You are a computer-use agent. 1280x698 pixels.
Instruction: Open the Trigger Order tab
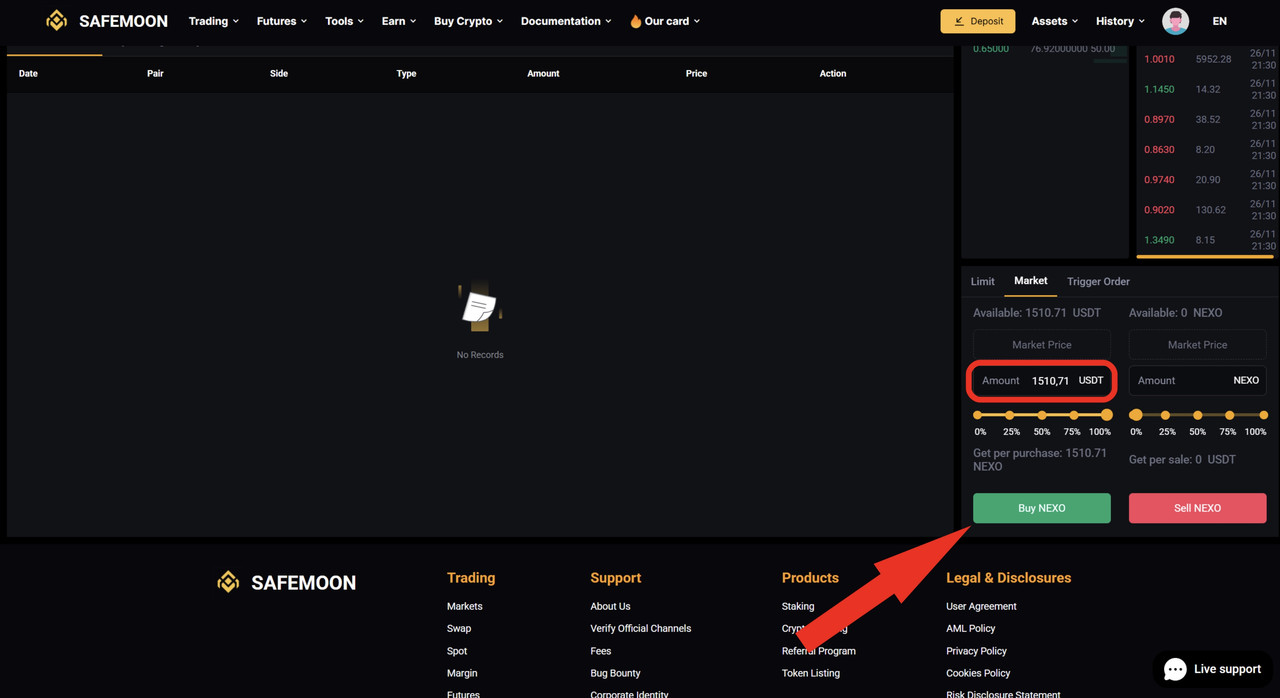coord(1098,282)
